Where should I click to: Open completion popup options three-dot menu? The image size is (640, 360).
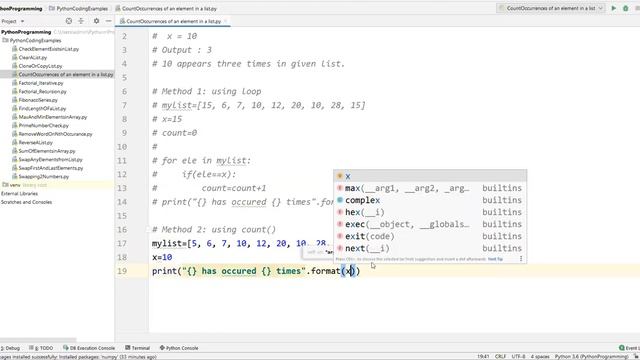tap(521, 259)
